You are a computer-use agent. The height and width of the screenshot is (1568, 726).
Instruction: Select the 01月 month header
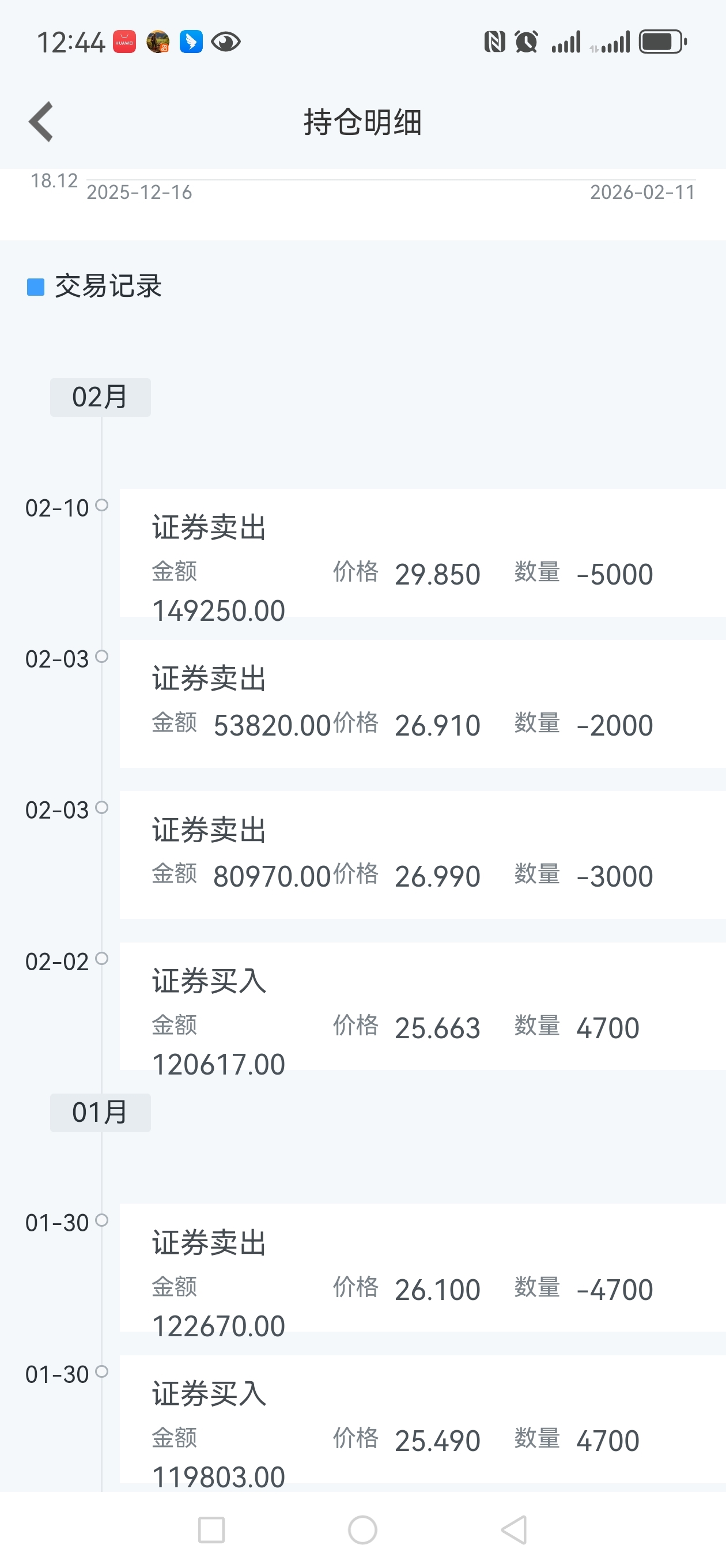pos(100,1113)
